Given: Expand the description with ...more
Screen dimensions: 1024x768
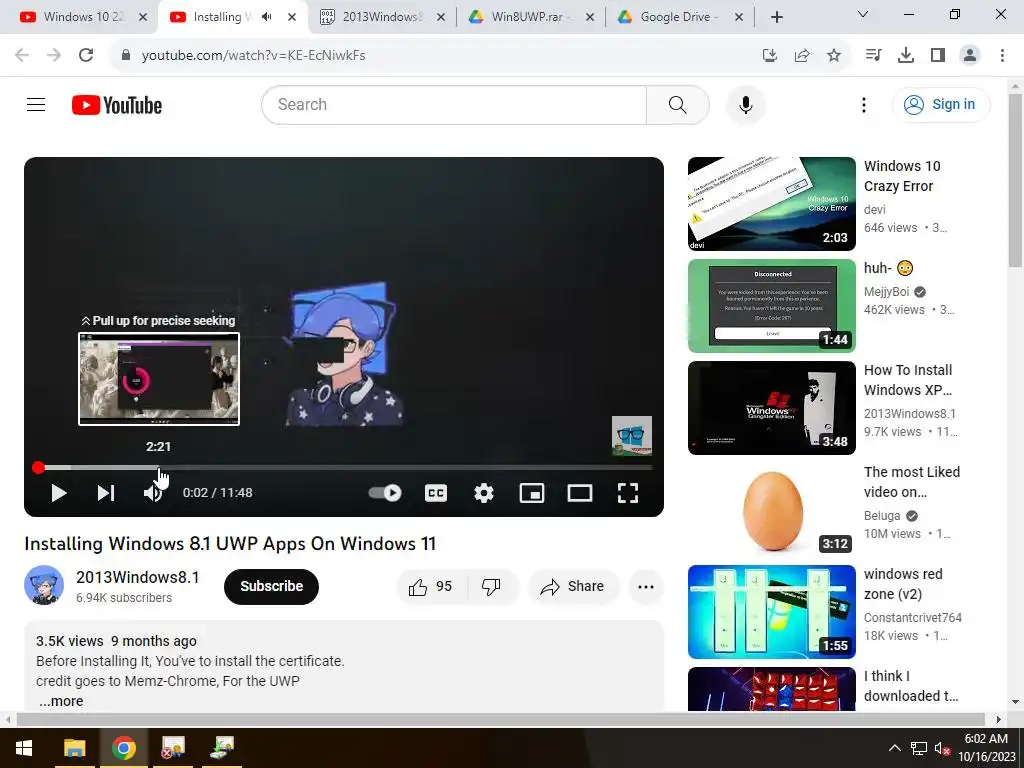Looking at the screenshot, I should click(61, 701).
